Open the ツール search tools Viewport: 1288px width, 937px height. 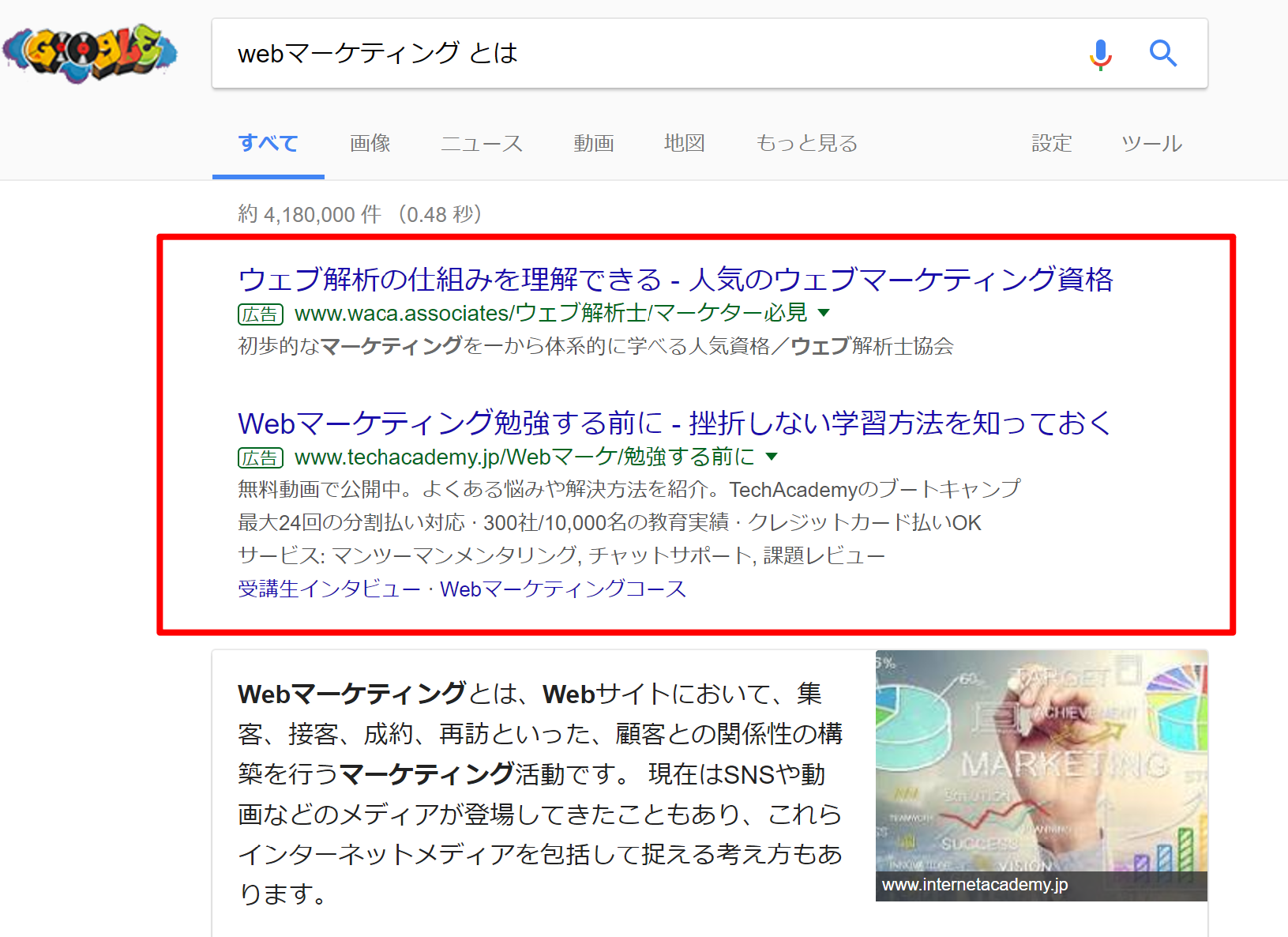coord(1152,143)
